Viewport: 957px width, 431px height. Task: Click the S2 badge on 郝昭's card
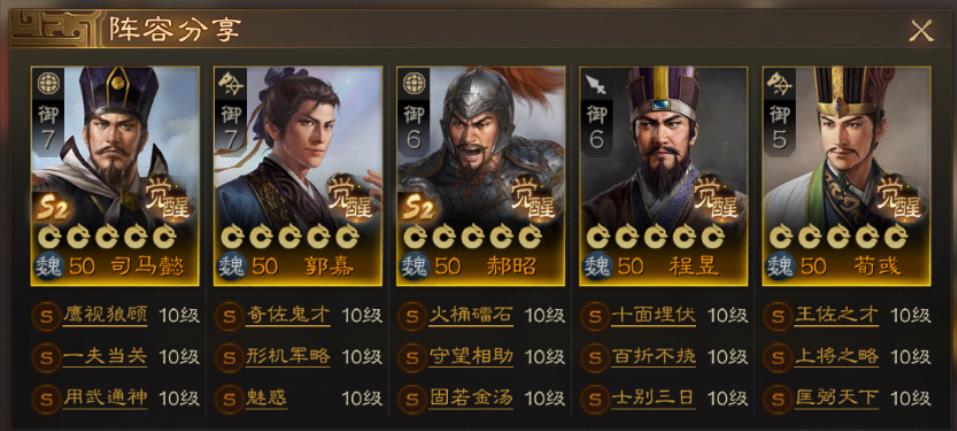click(x=417, y=208)
